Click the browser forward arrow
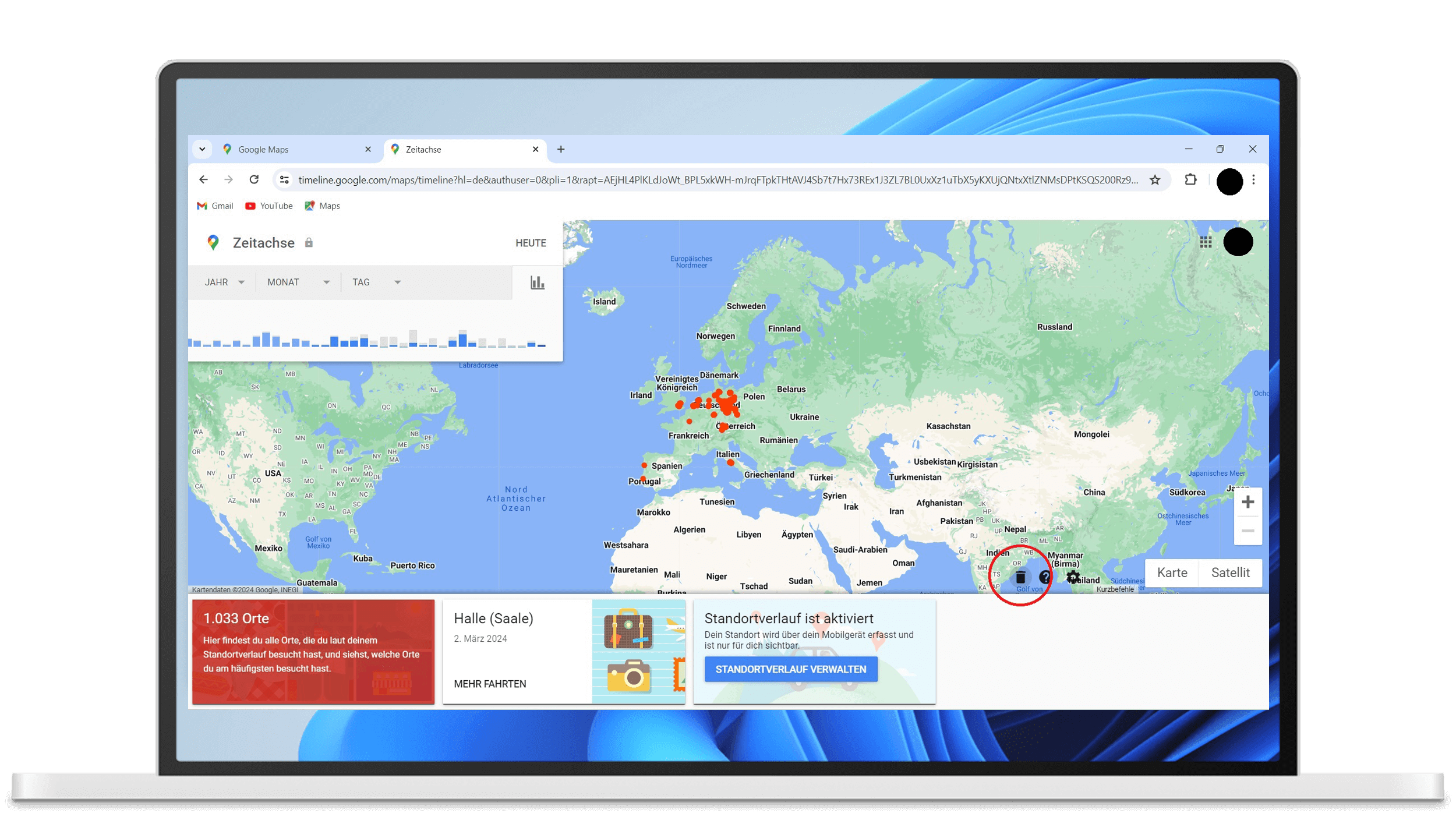The height and width of the screenshot is (813, 1456). pyautogui.click(x=228, y=180)
